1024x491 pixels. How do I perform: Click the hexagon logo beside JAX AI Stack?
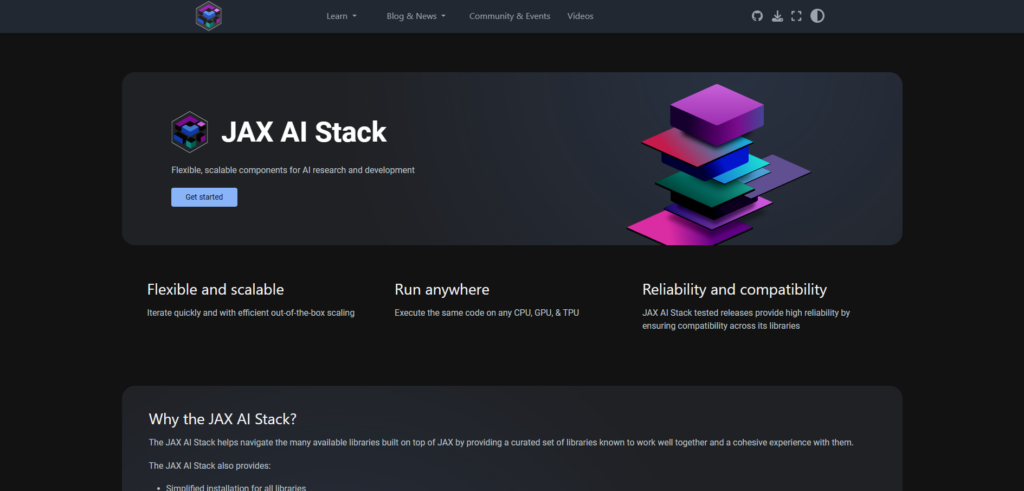coord(189,132)
